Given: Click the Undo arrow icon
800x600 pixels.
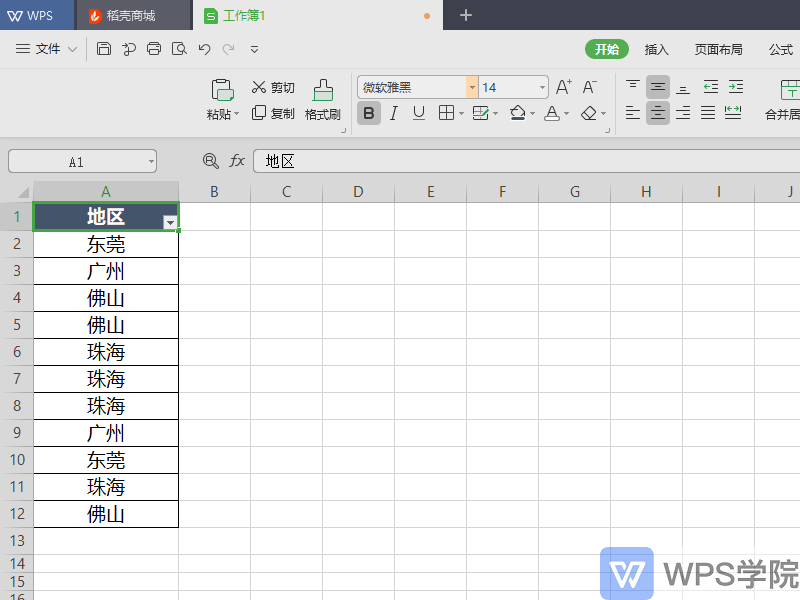Looking at the screenshot, I should (x=204, y=49).
